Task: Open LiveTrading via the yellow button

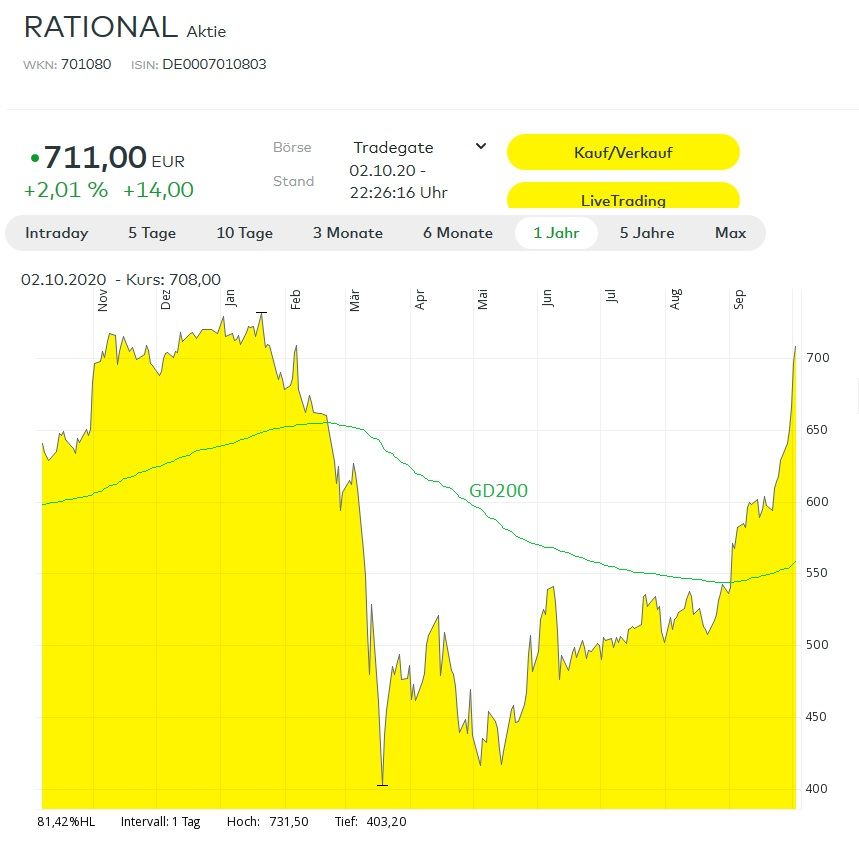Action: tap(623, 199)
